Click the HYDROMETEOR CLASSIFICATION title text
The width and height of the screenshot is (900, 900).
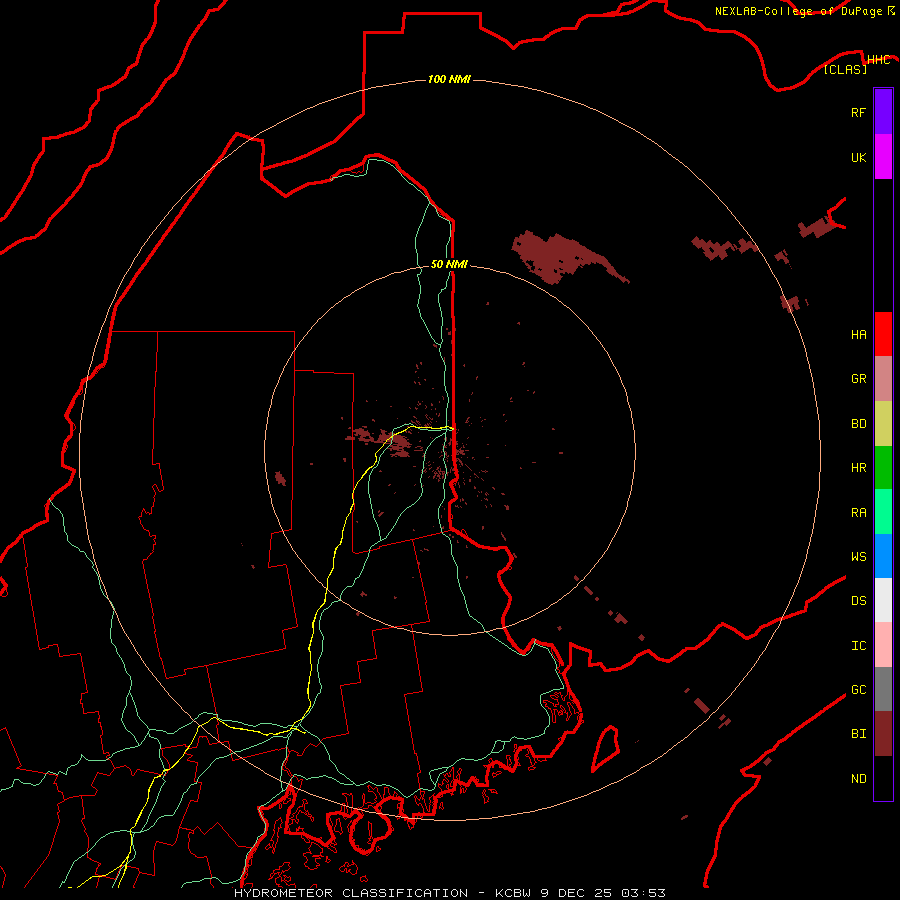[351, 893]
